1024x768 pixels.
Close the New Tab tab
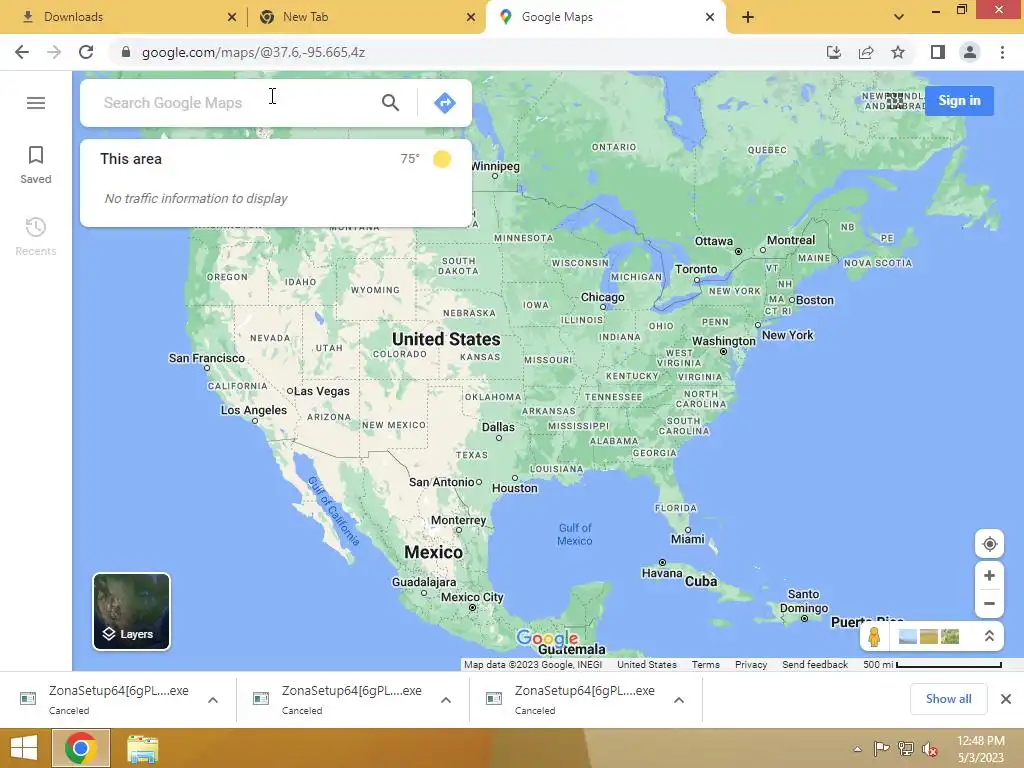471,17
